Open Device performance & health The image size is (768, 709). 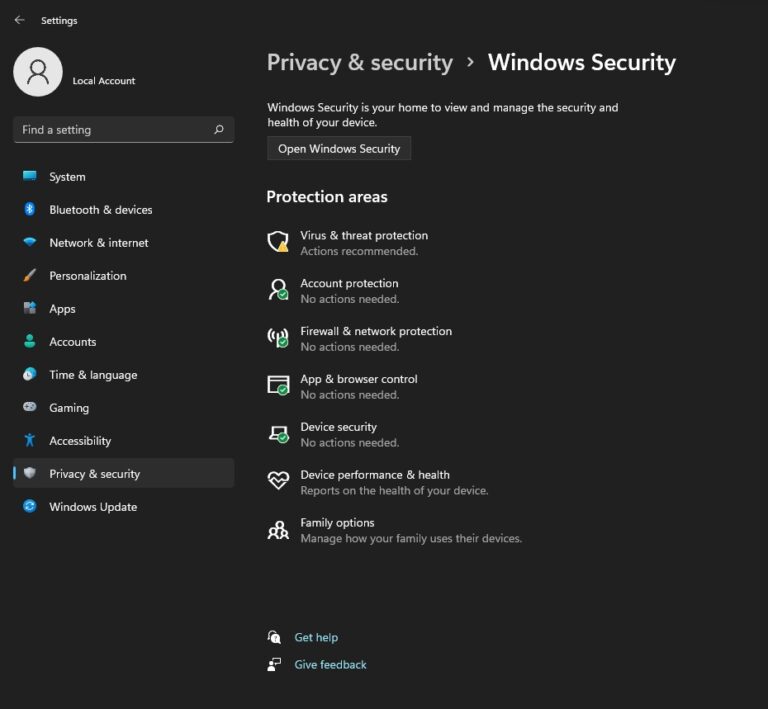tap(375, 475)
